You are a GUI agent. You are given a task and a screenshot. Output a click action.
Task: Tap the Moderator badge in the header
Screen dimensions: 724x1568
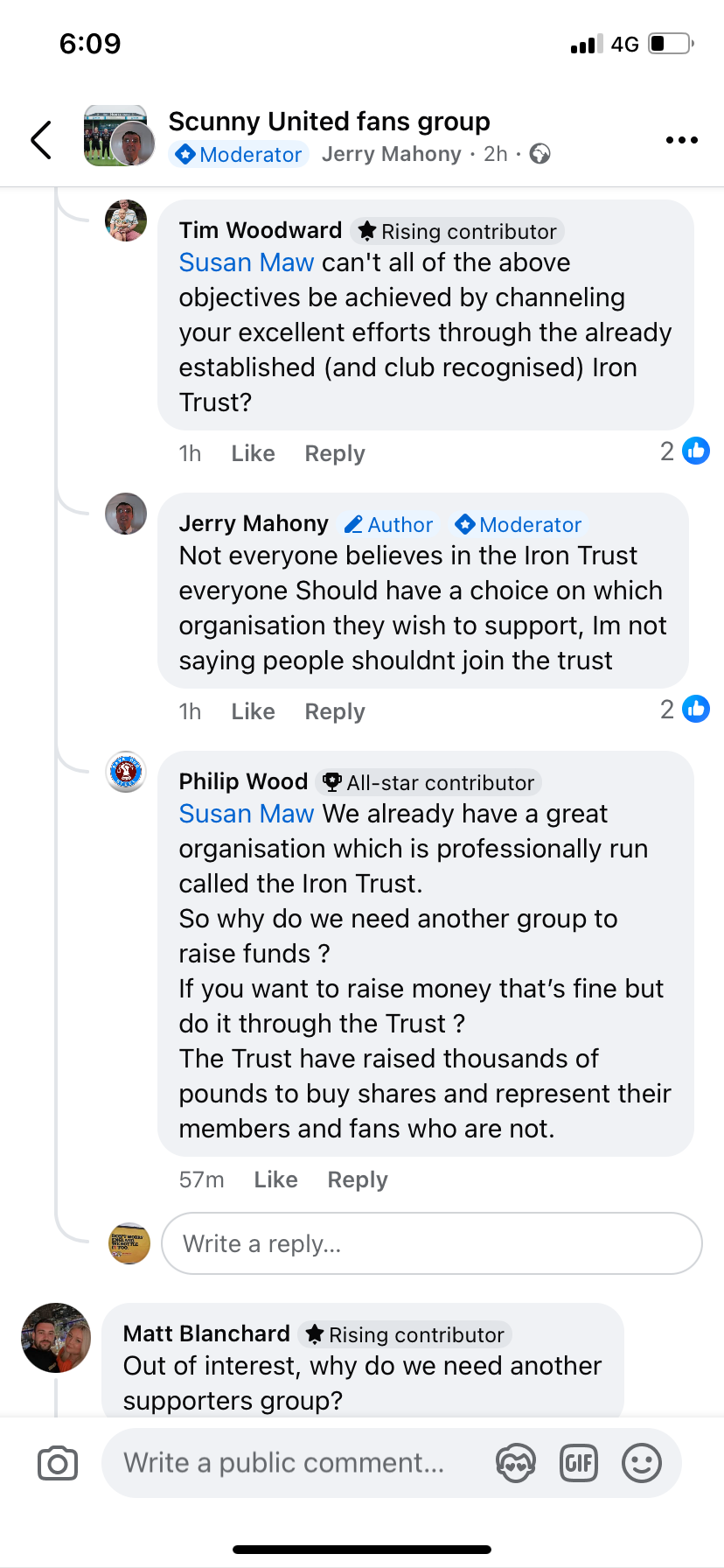click(239, 155)
